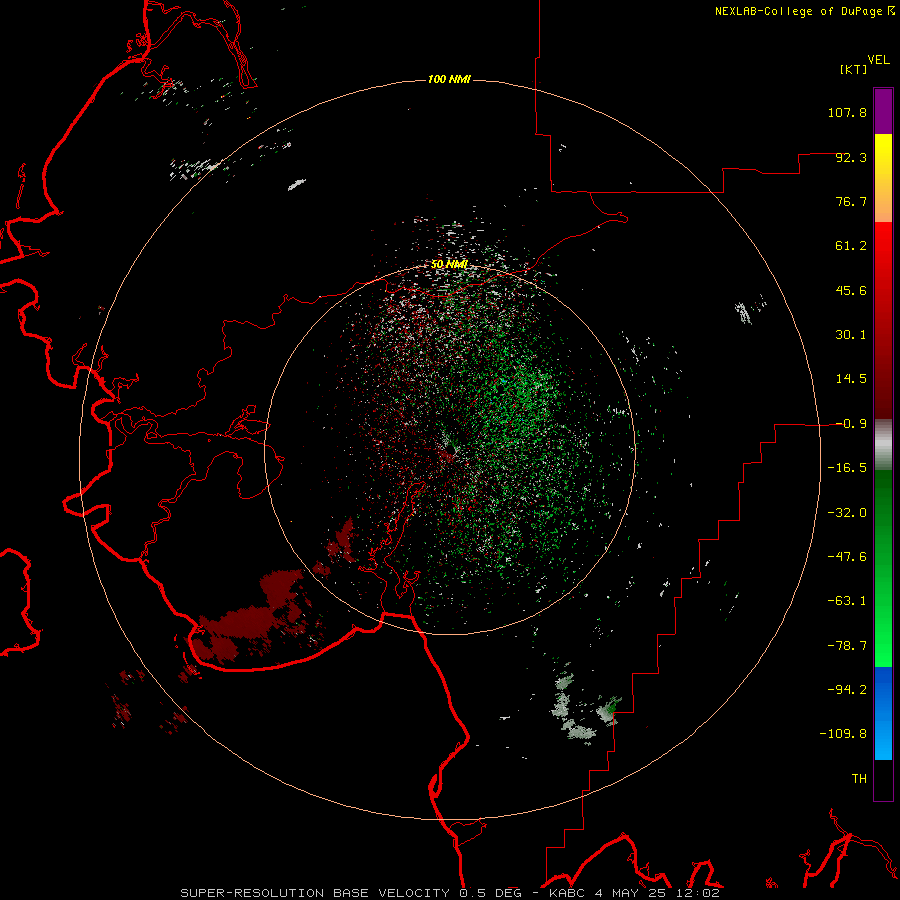Click the -32.0 velocity scale value
The height and width of the screenshot is (900, 900).
[x=847, y=513]
